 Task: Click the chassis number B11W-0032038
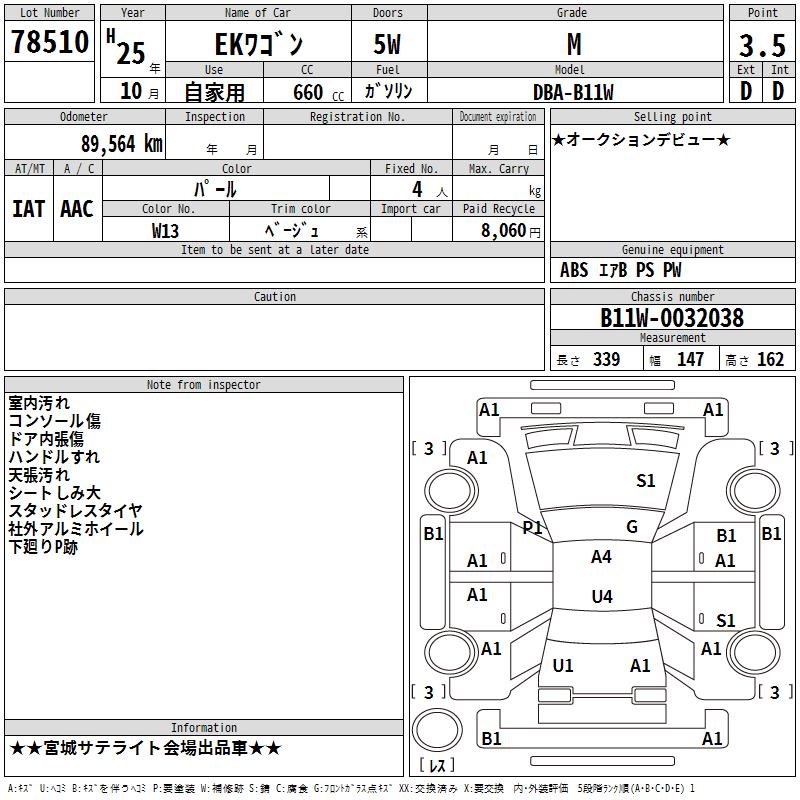coord(672,318)
